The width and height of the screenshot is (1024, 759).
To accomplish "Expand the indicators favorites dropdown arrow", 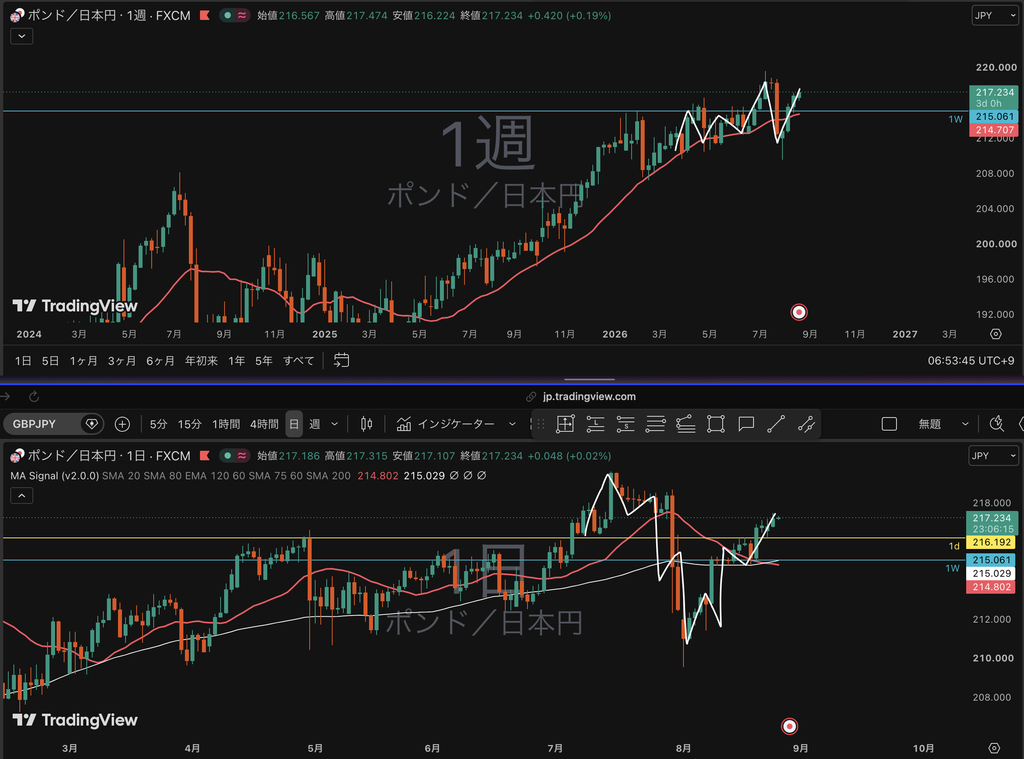I will coord(512,424).
